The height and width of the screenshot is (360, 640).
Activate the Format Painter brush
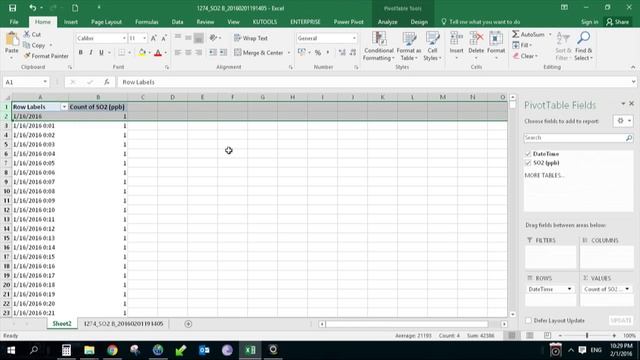(46, 56)
